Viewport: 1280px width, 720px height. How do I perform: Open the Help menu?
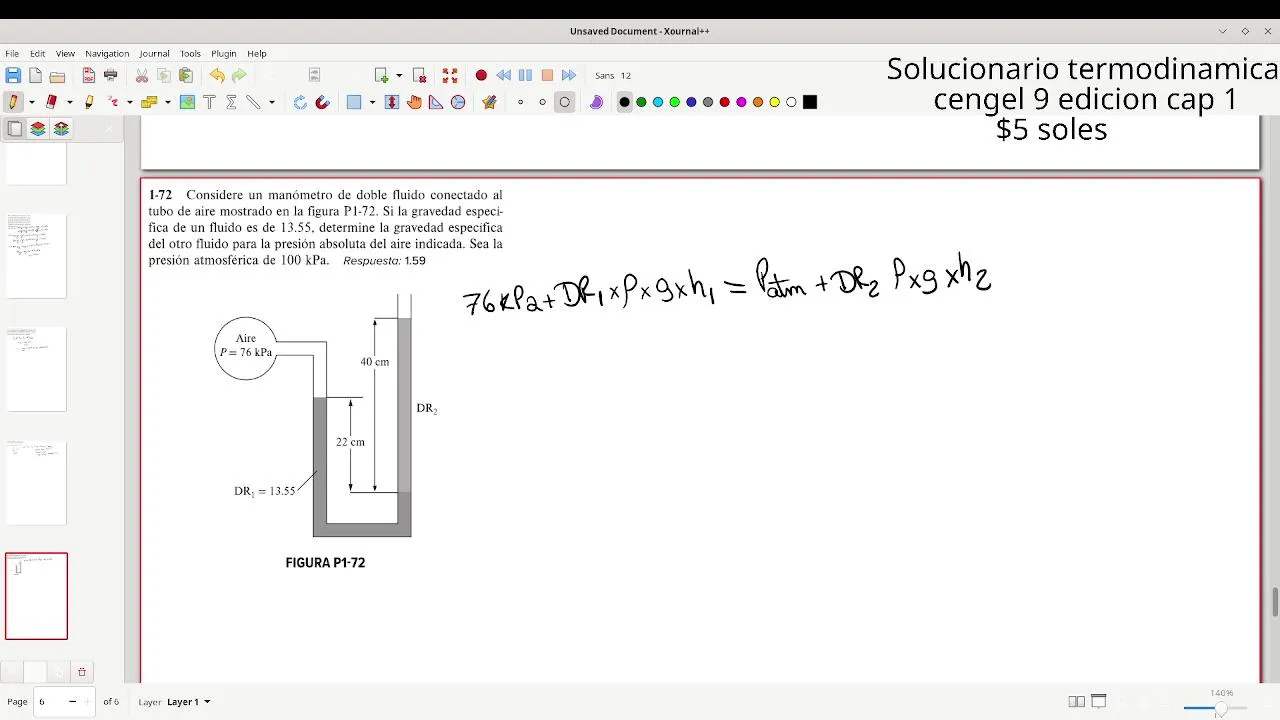pyautogui.click(x=257, y=53)
